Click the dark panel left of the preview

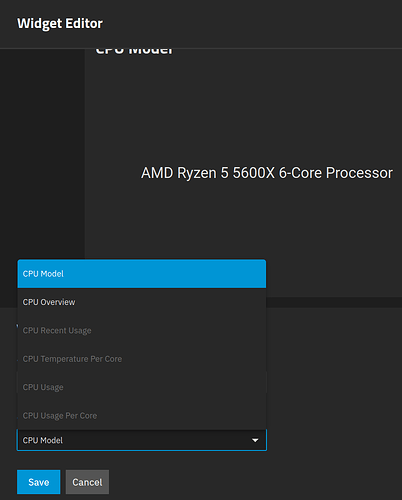[42, 153]
